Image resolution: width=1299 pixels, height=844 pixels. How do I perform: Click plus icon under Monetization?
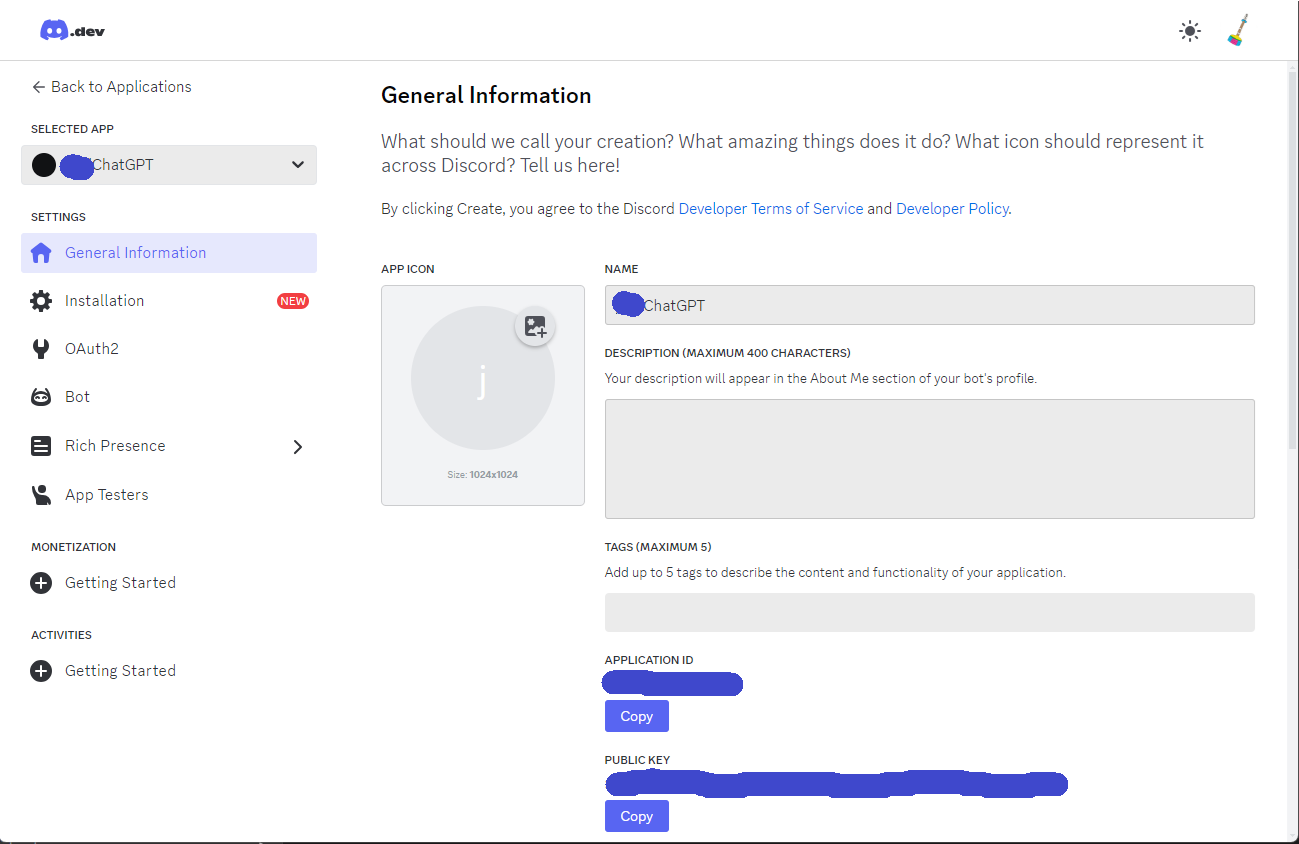[x=41, y=583]
